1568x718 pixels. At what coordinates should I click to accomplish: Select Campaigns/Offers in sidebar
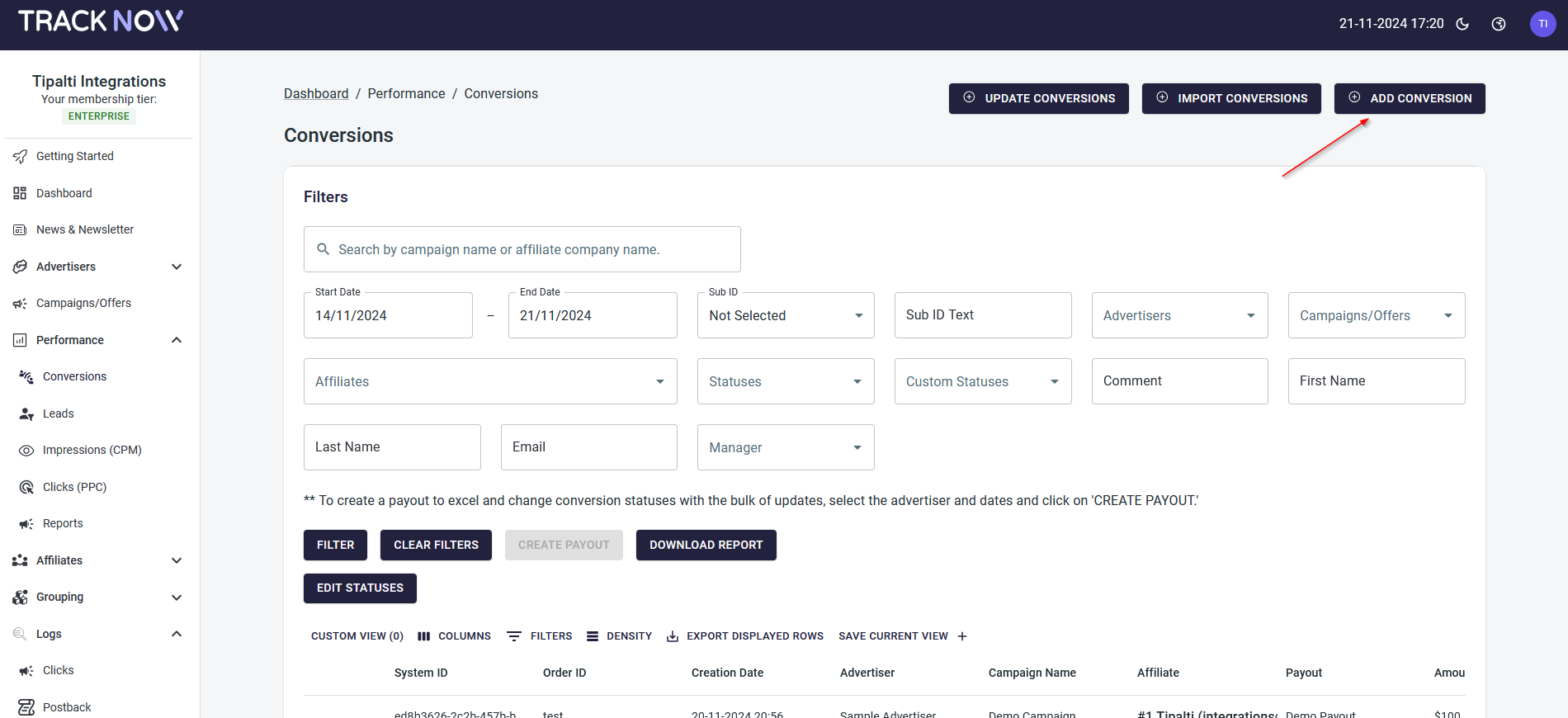[x=83, y=303]
